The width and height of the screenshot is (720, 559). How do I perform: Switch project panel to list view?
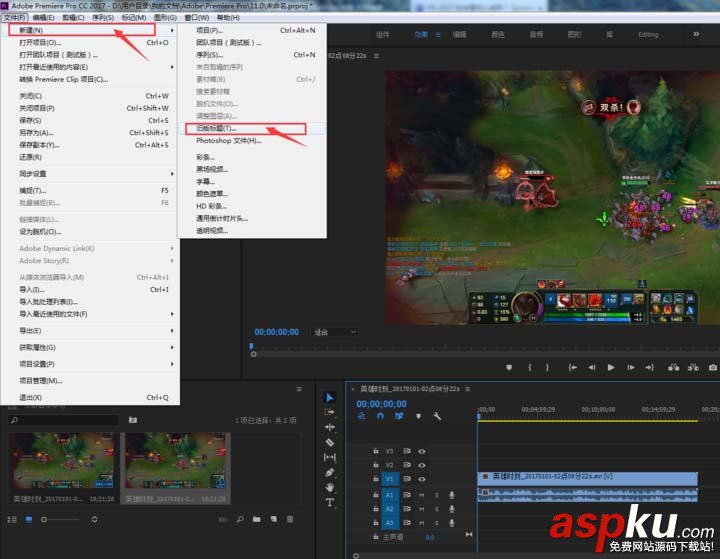[12, 519]
